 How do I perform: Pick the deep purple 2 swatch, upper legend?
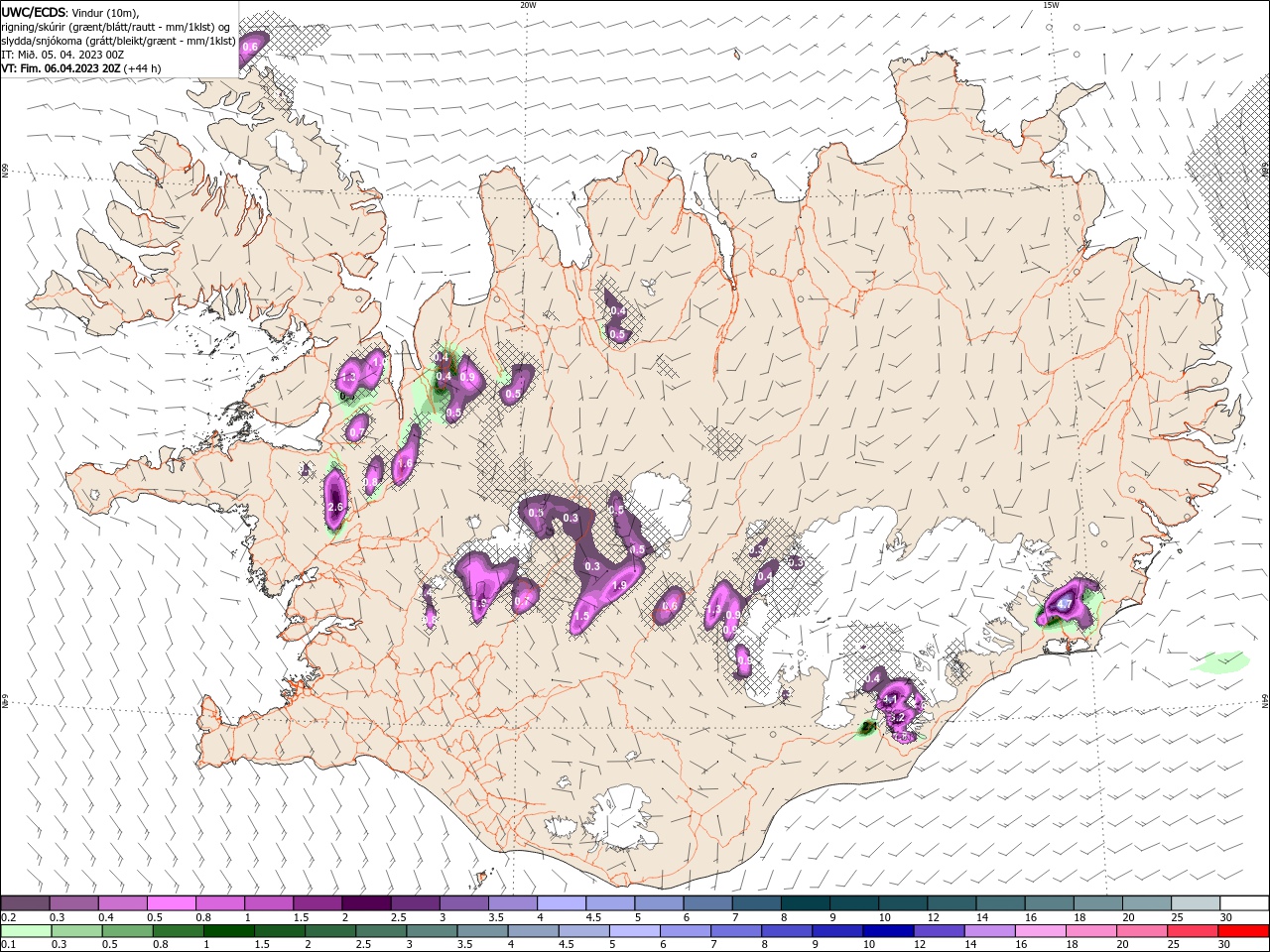[x=366, y=903]
